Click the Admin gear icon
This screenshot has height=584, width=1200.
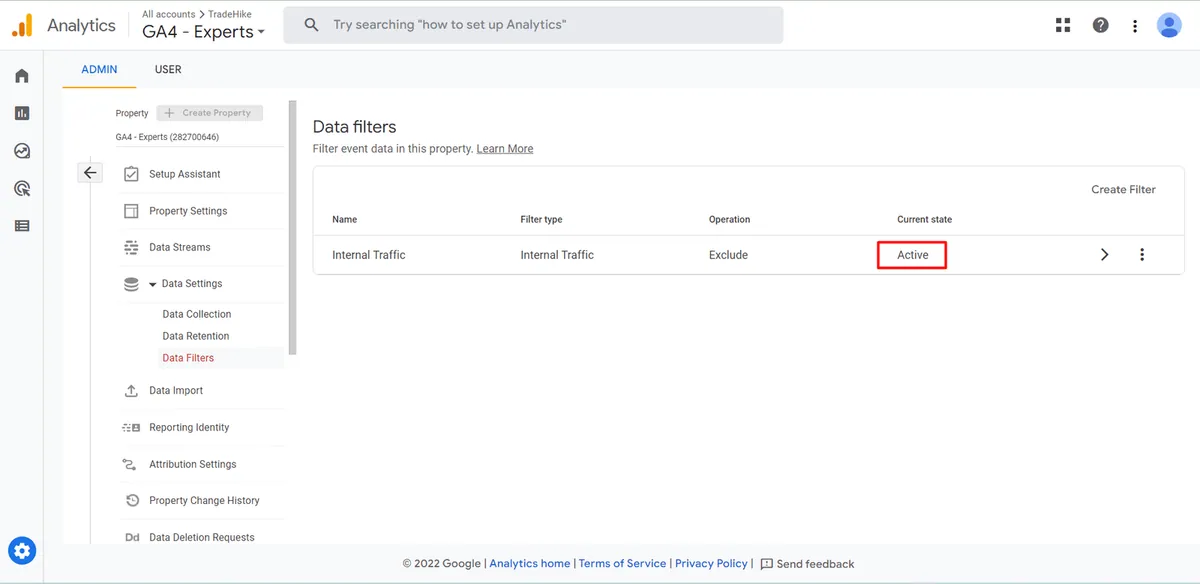[x=22, y=550]
